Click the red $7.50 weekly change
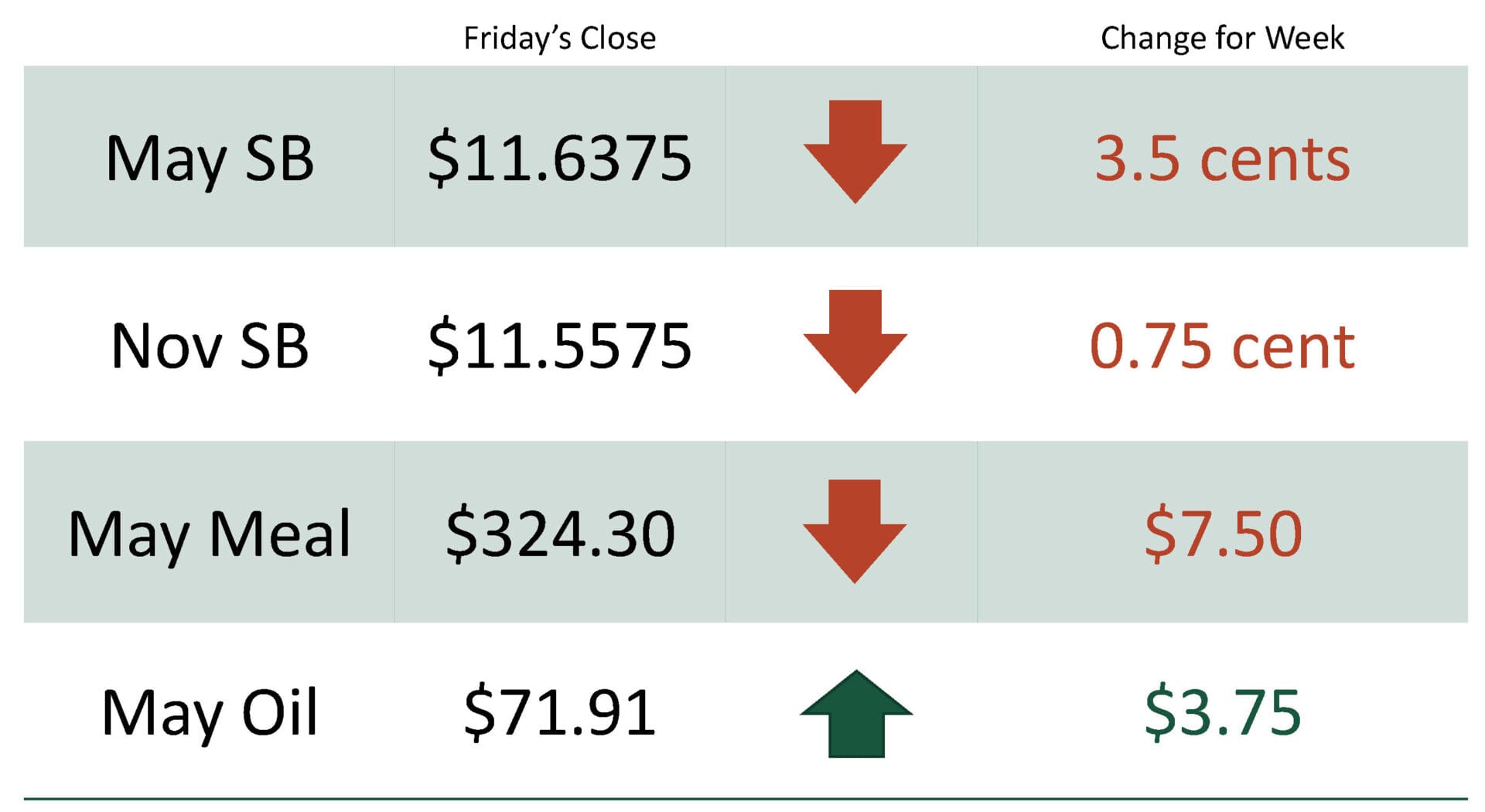Viewport: 1485px width, 812px height. click(x=1223, y=534)
